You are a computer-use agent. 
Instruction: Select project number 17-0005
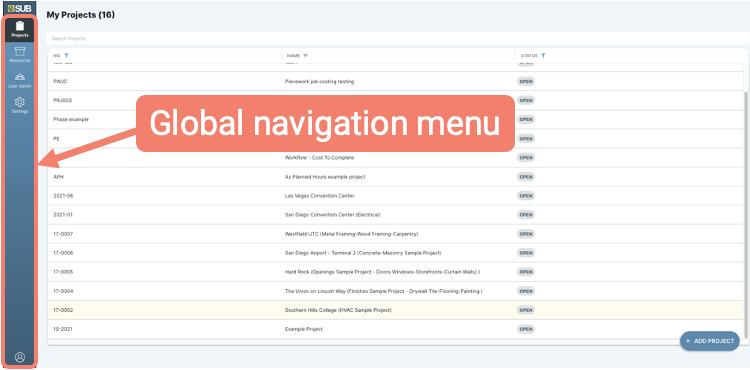click(x=63, y=272)
